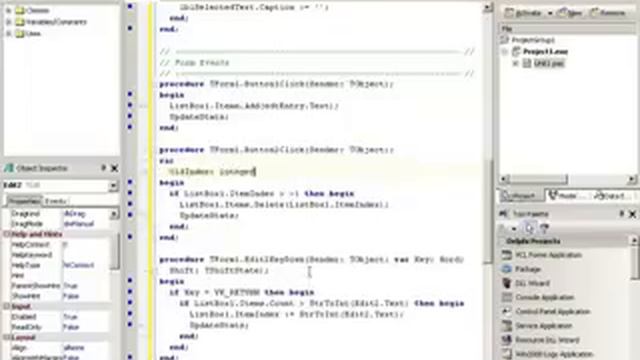Expand the Classes folder in Structure view
This screenshot has height=360, width=640.
click(x=9, y=10)
